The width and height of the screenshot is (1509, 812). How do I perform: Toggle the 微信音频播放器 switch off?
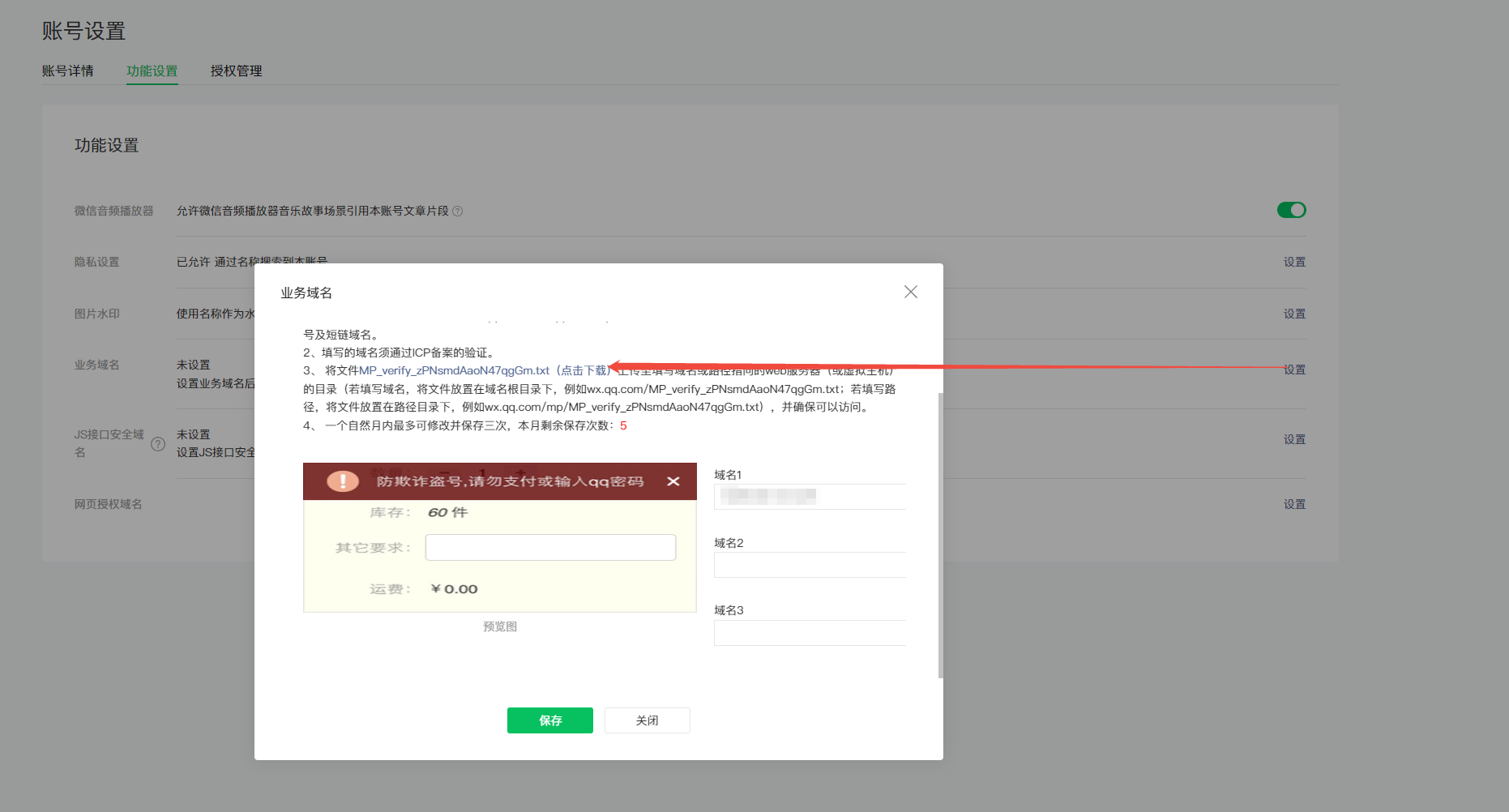coord(1291,211)
